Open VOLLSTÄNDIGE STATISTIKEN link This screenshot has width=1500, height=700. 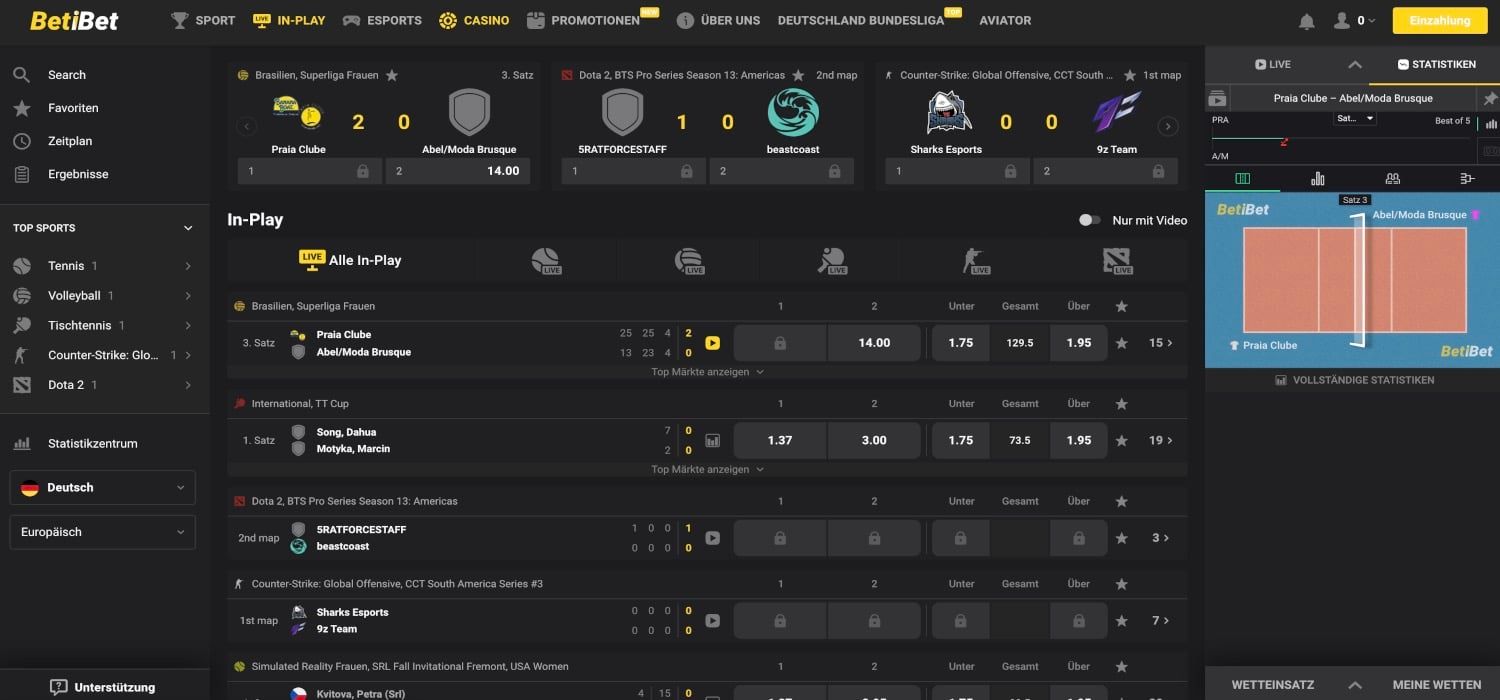[1354, 380]
